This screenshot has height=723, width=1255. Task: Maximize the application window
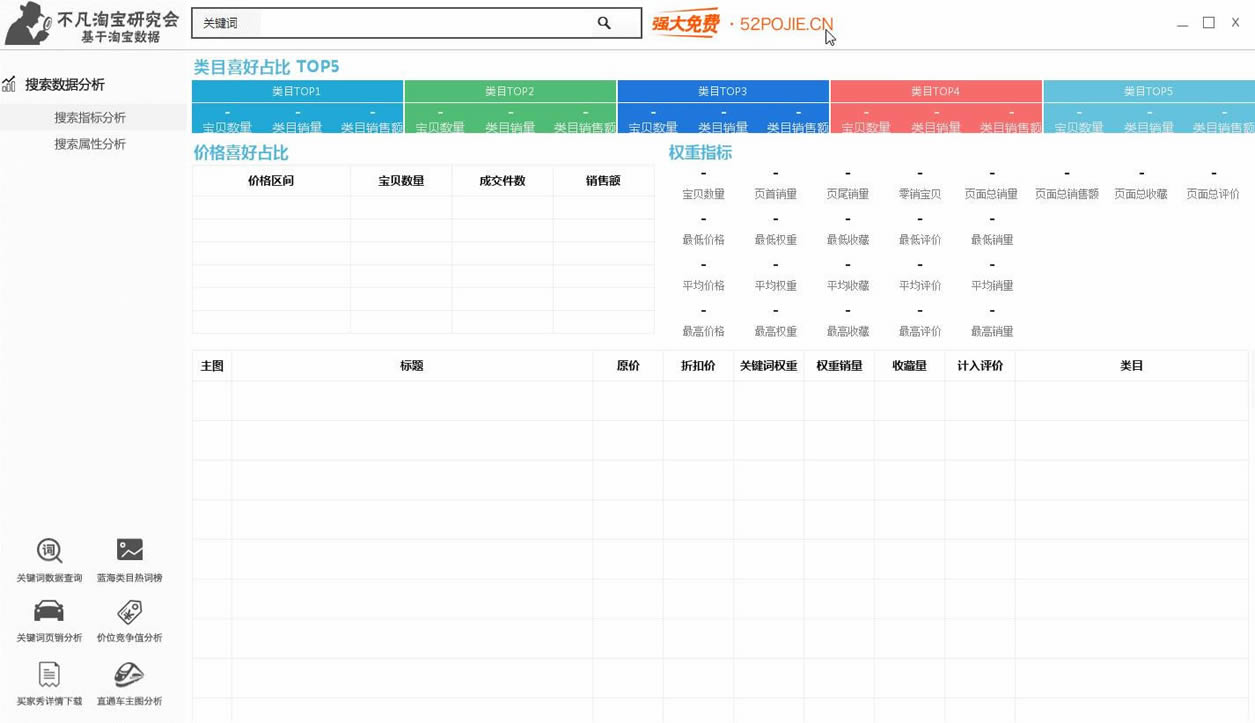click(1208, 23)
